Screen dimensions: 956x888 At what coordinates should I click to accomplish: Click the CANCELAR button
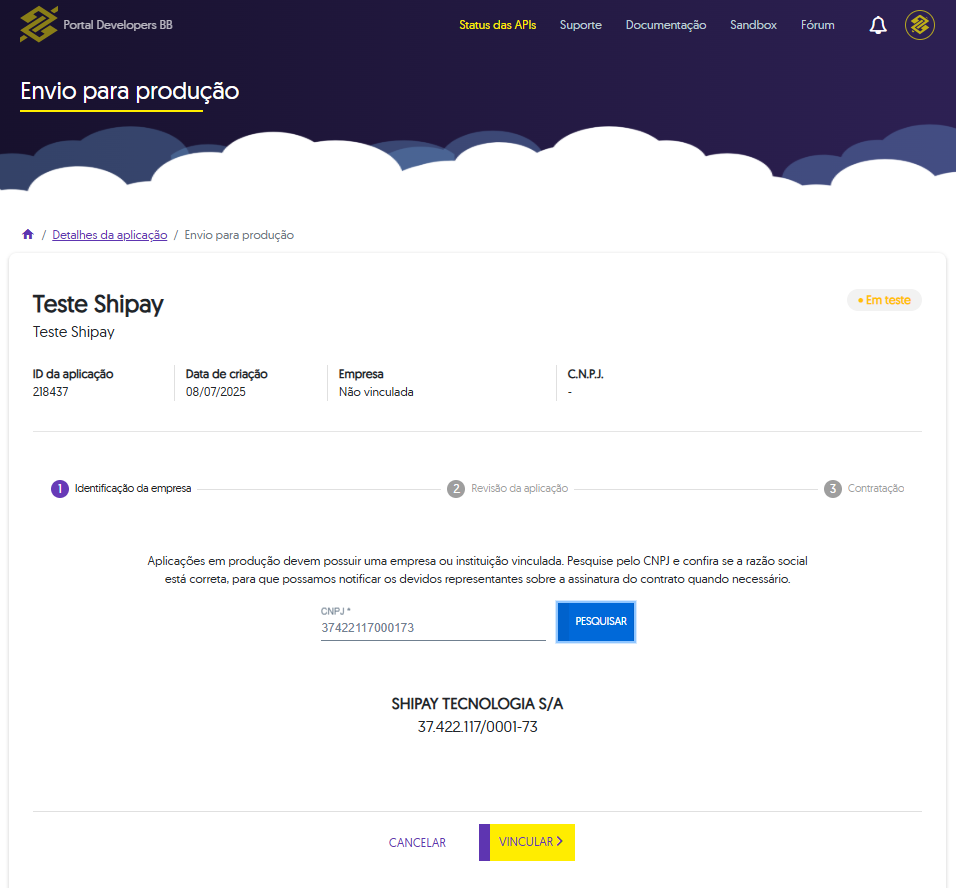(x=417, y=842)
